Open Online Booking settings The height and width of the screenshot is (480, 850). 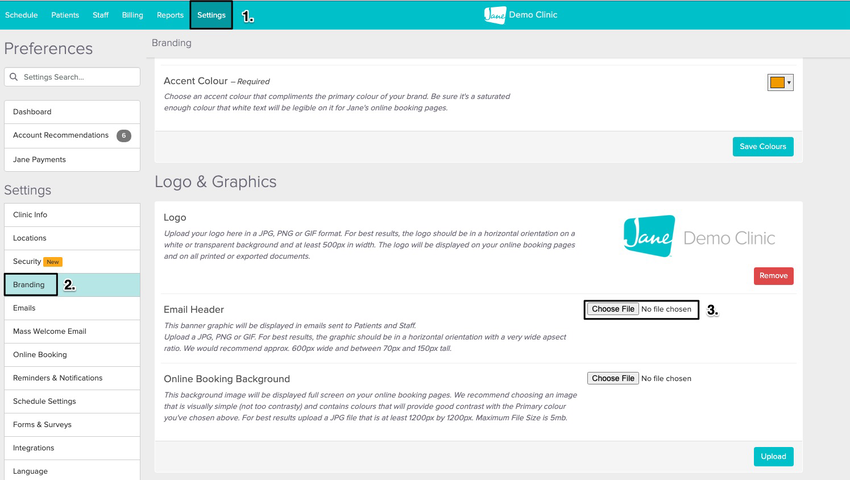point(72,355)
